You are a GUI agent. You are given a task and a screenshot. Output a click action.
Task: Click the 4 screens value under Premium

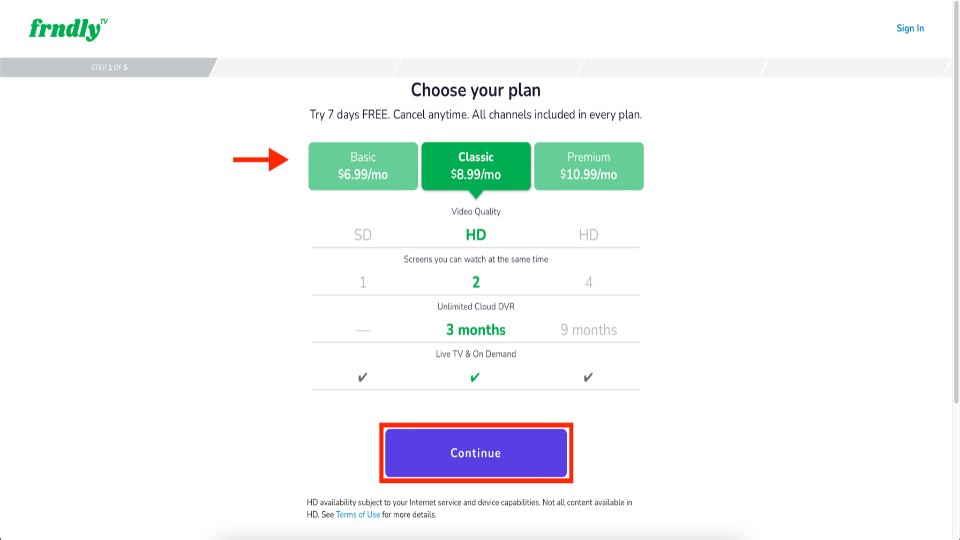(x=588, y=282)
